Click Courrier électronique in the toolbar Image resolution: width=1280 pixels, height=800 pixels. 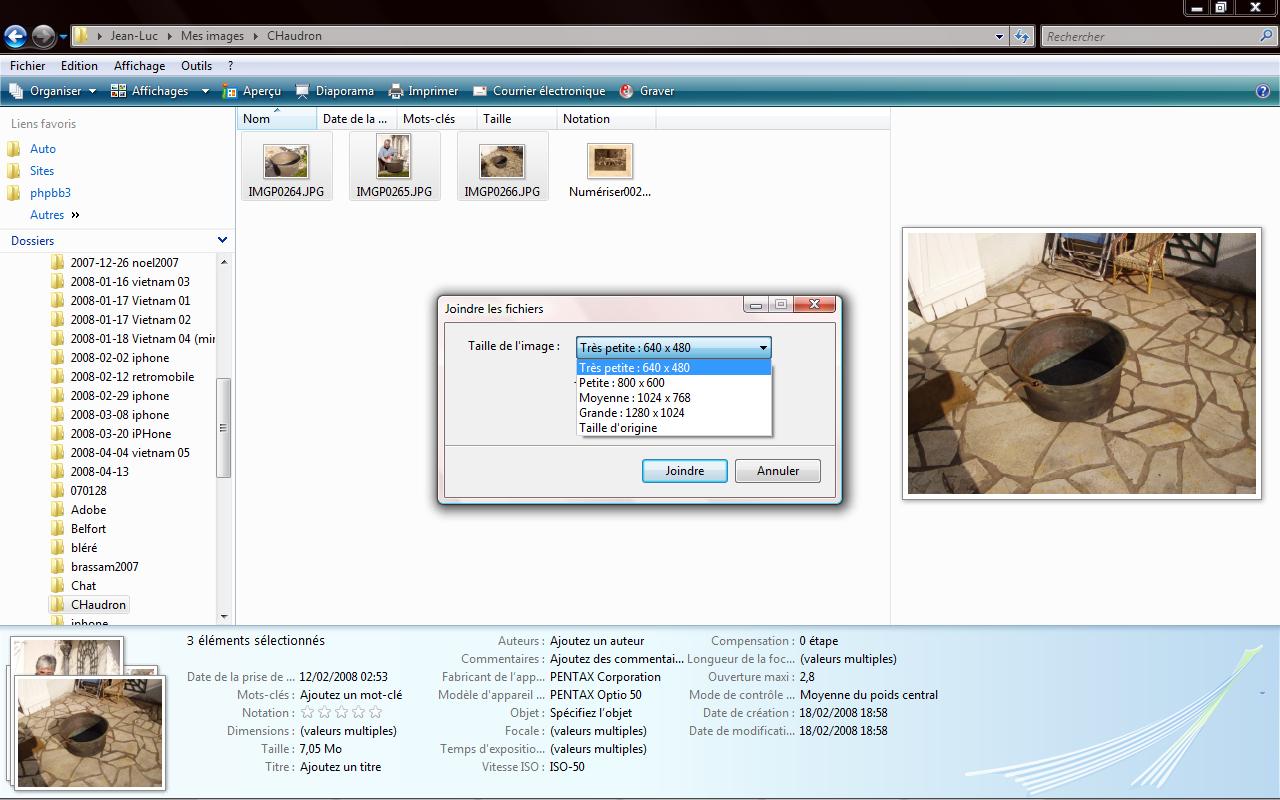539,91
